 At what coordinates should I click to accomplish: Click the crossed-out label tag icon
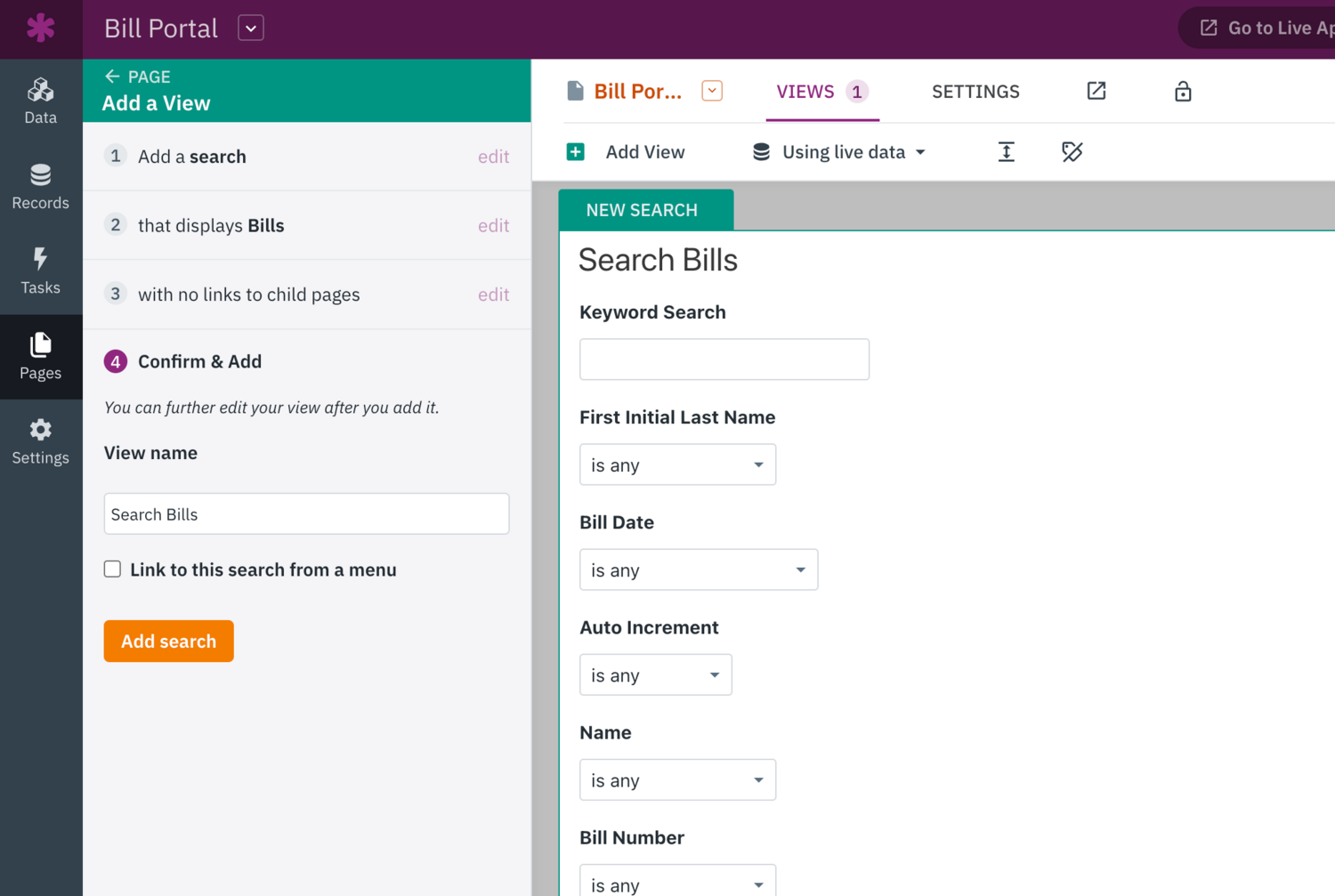point(1072,151)
